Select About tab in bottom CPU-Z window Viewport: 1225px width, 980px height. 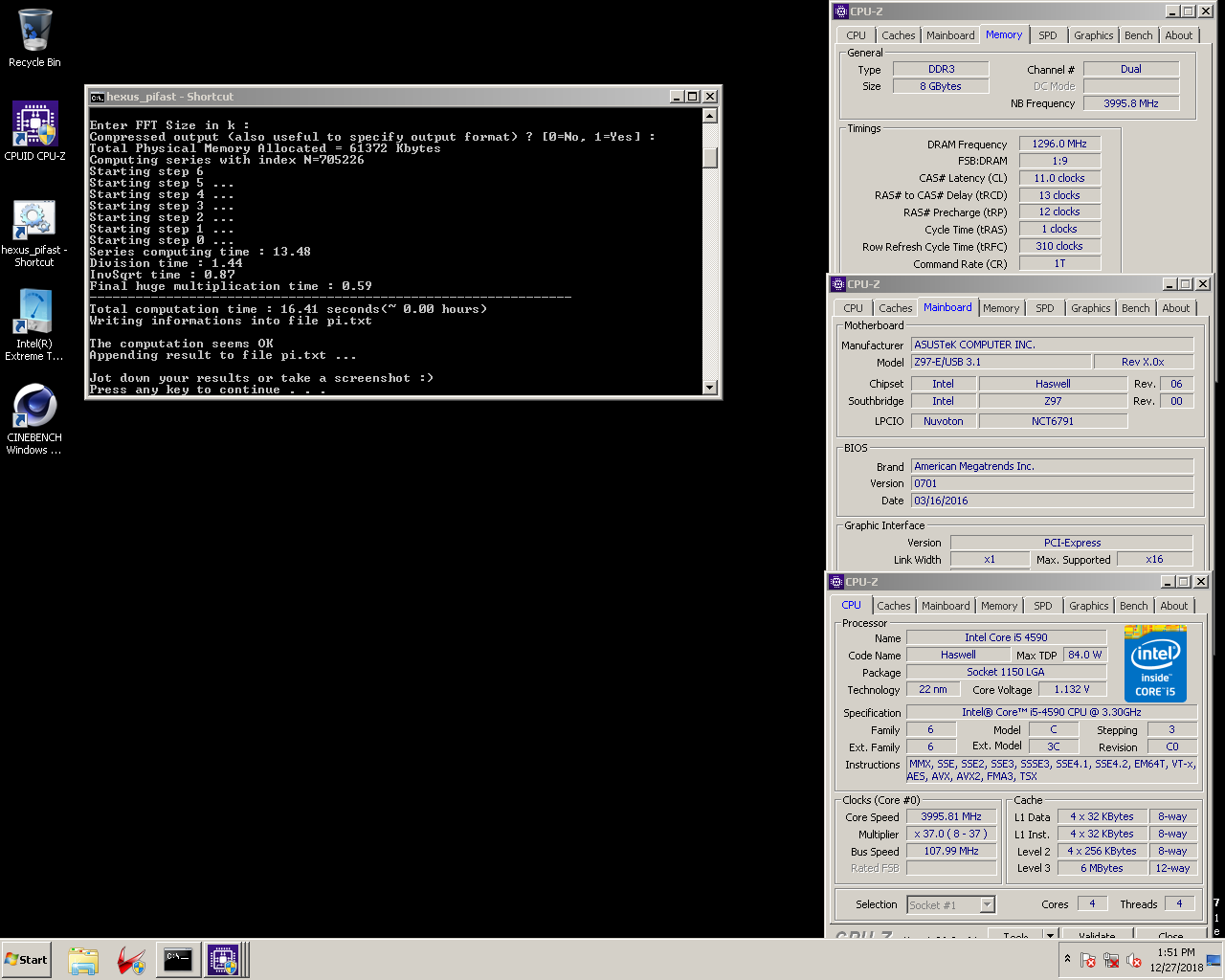(x=1174, y=606)
